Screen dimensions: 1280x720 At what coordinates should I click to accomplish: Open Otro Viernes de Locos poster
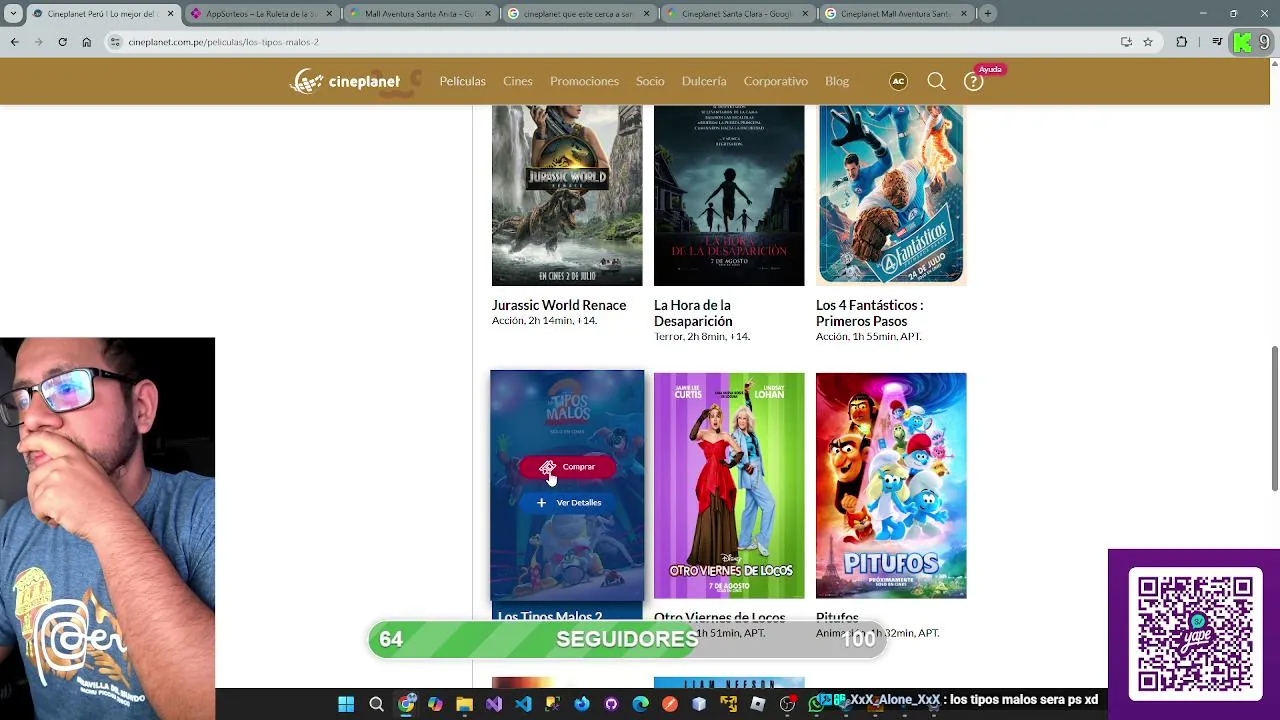[x=729, y=486]
